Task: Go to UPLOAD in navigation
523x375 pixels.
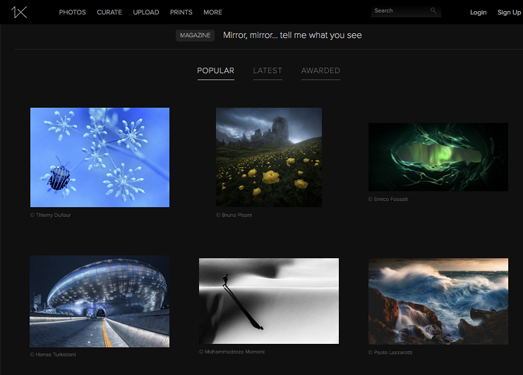Action: (146, 12)
